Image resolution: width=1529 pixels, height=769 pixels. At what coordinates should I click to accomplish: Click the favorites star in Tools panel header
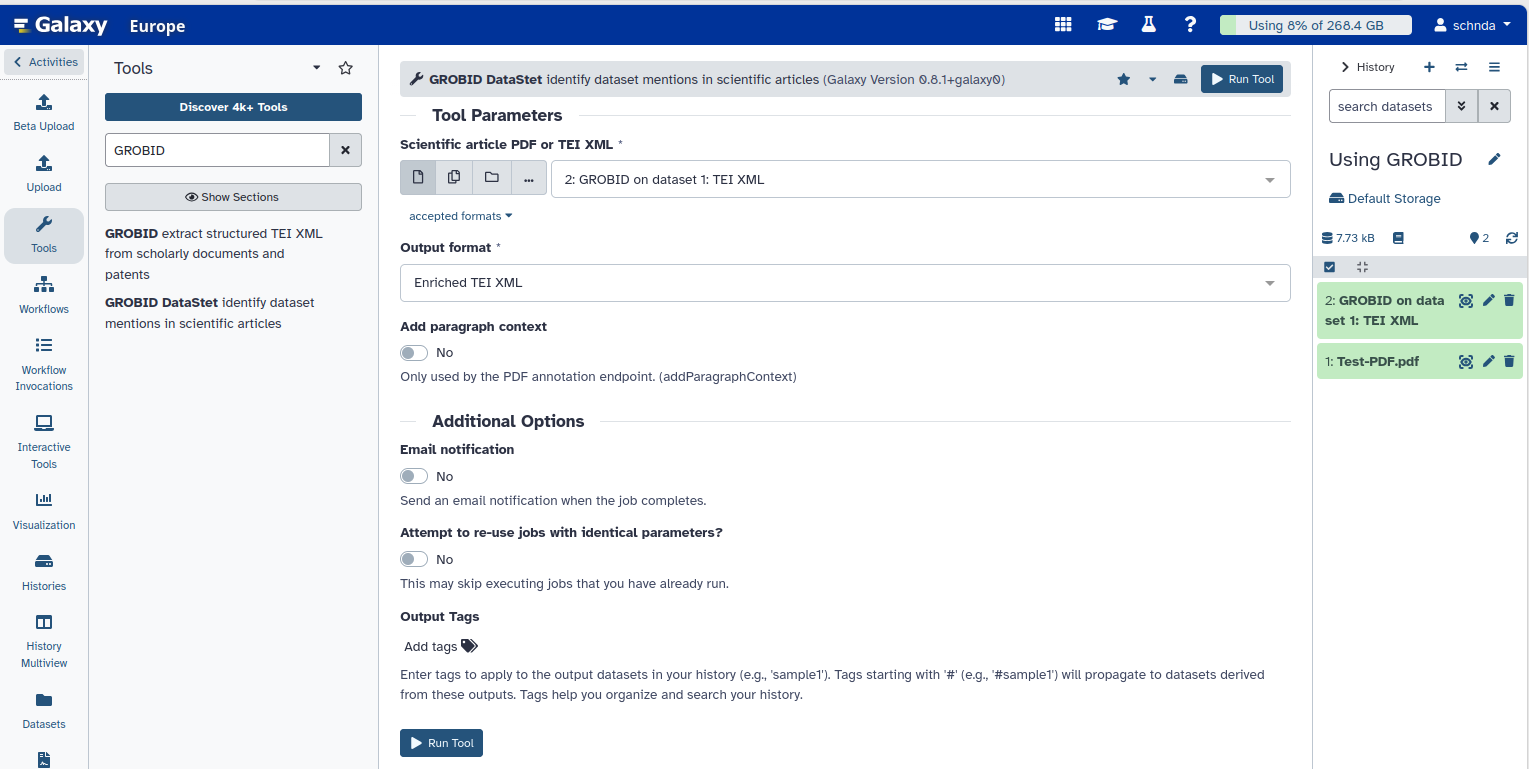(x=346, y=68)
